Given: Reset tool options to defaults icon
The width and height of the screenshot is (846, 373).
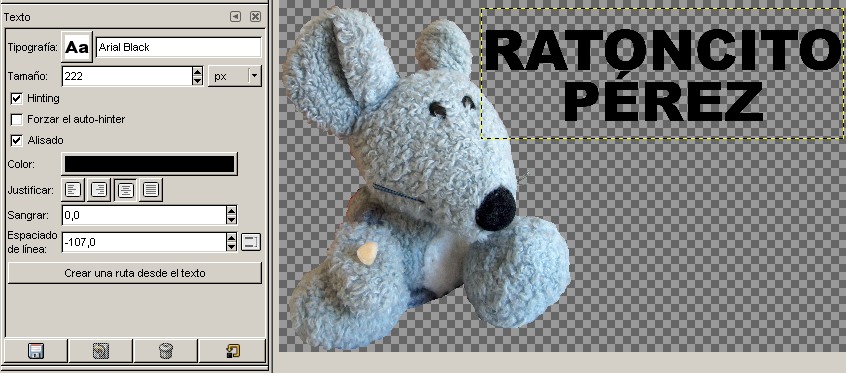Looking at the screenshot, I should pyautogui.click(x=233, y=351).
